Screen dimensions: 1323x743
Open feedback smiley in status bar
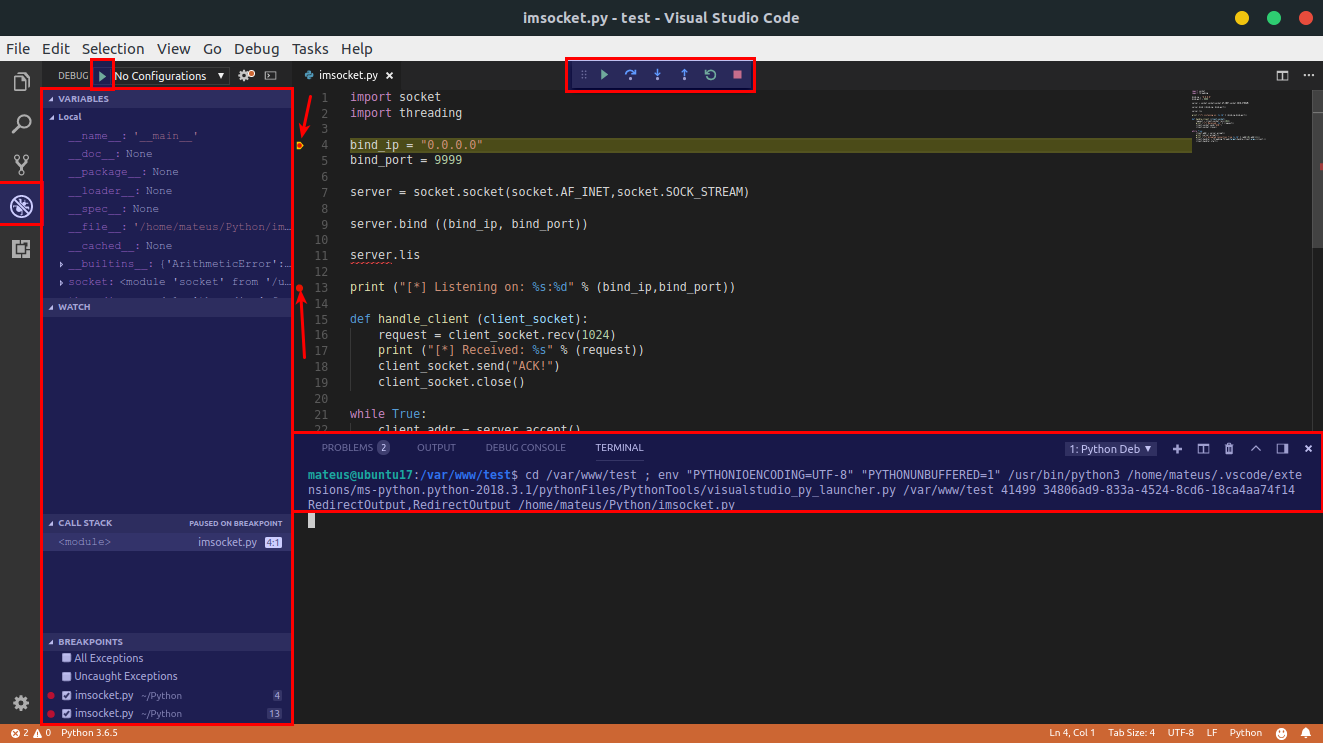[x=1281, y=733]
